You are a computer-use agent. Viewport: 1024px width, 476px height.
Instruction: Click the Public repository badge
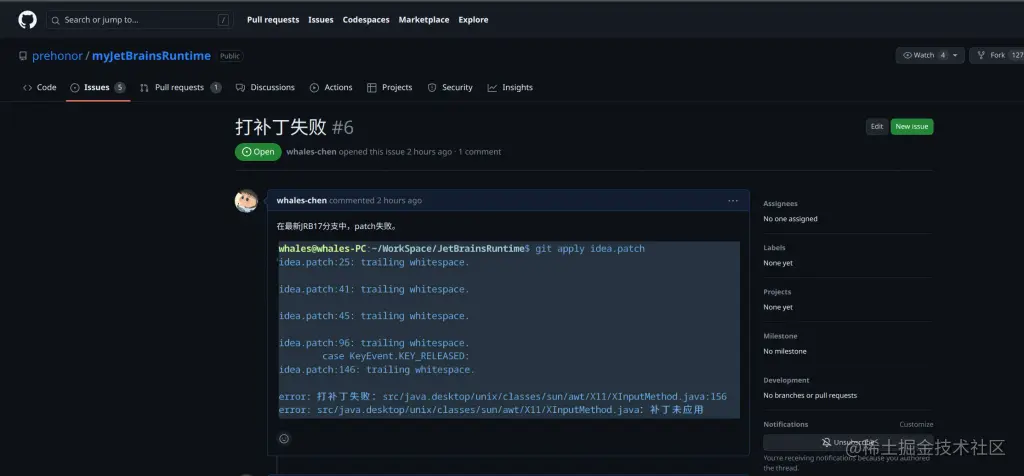230,56
